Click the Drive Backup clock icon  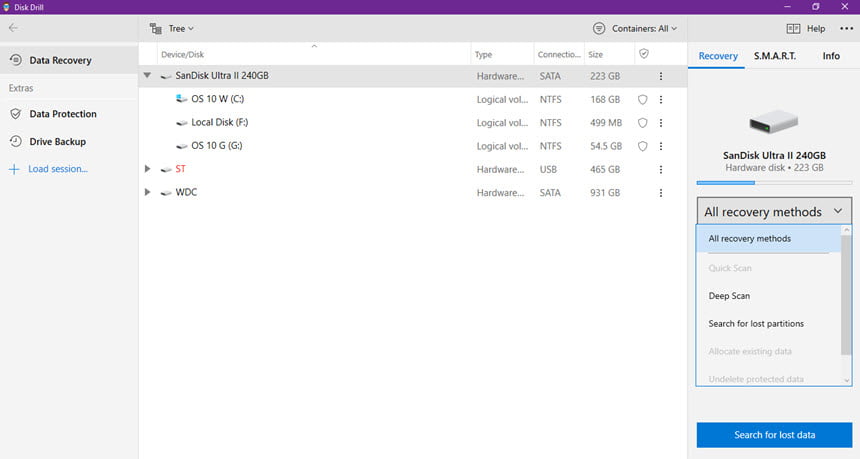tap(16, 141)
